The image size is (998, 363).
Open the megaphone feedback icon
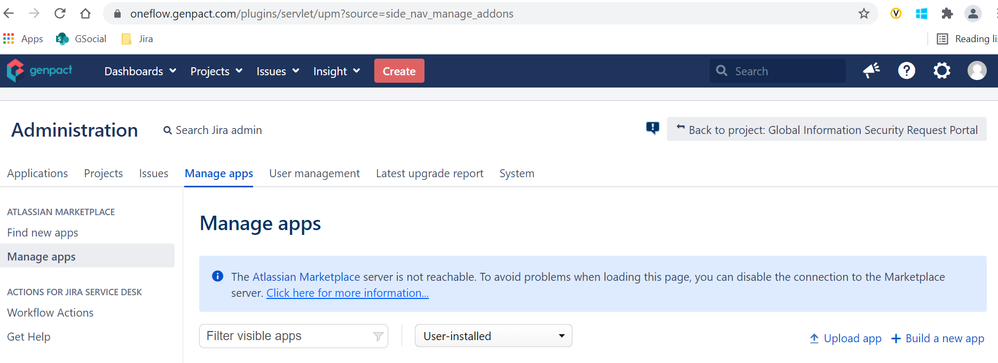871,71
